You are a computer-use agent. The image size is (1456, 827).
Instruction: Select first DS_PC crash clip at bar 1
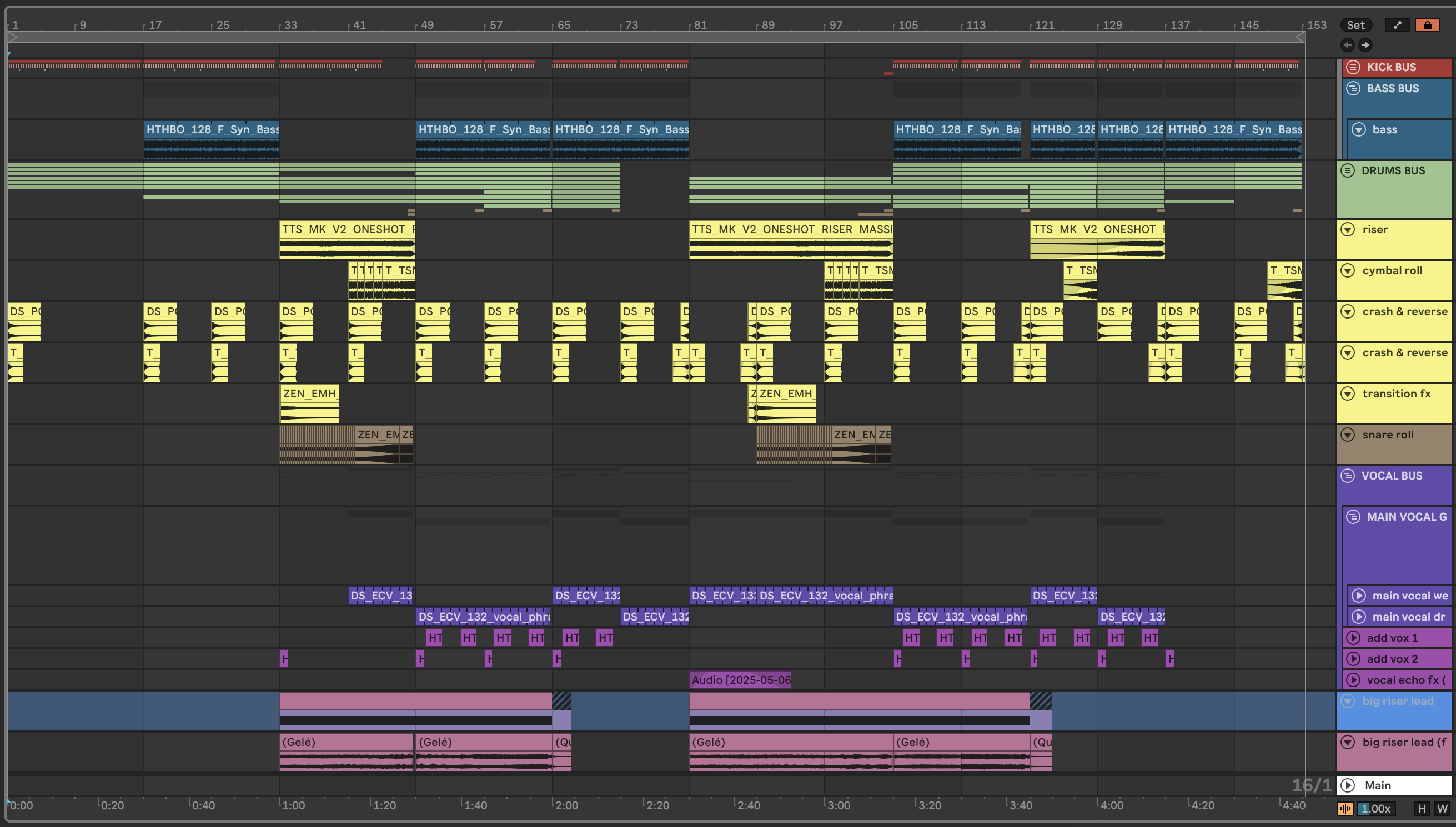24,321
